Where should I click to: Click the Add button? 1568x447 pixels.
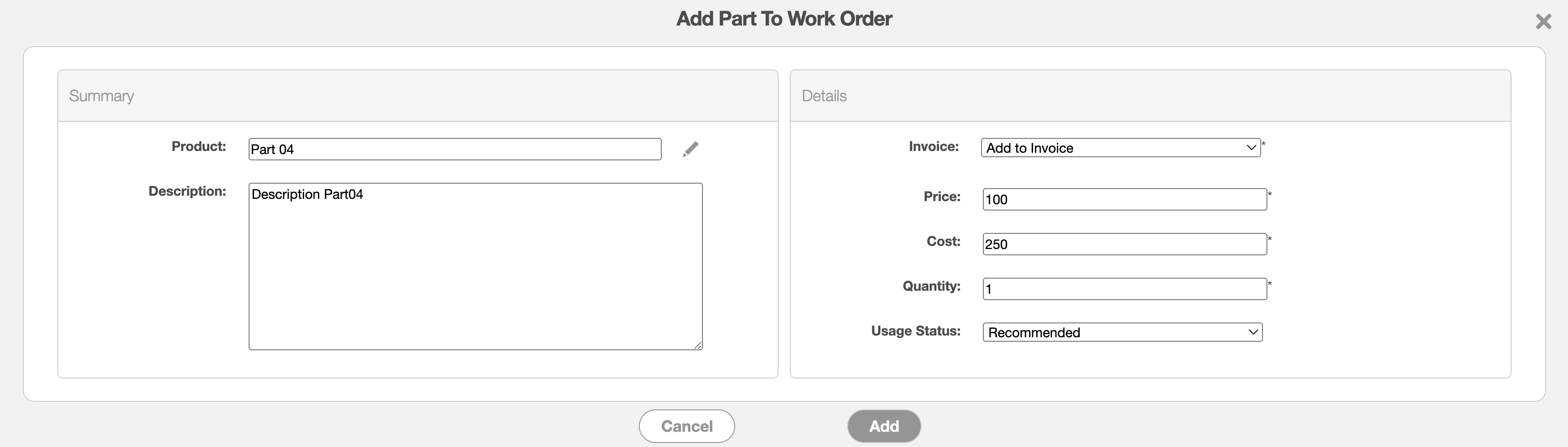pyautogui.click(x=884, y=426)
